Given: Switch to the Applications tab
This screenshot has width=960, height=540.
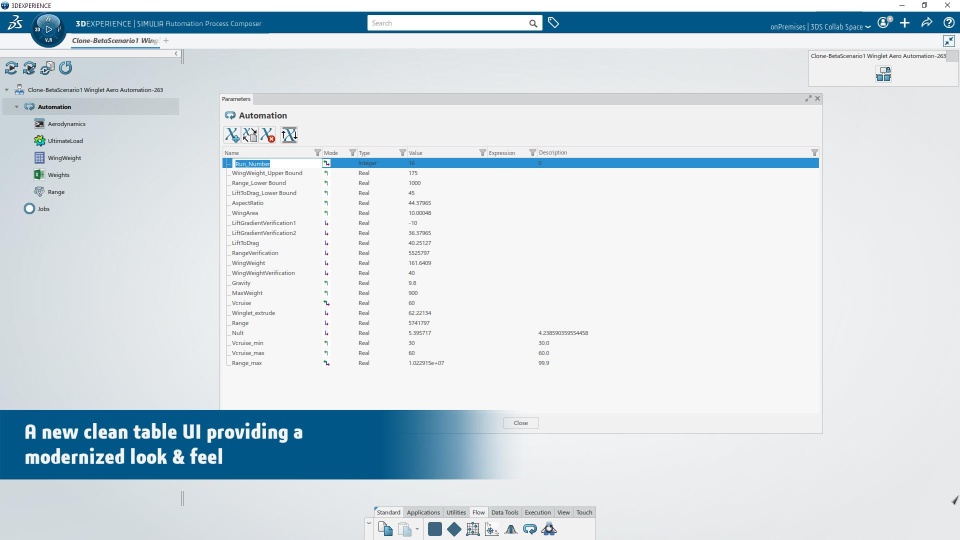Looking at the screenshot, I should (x=423, y=512).
